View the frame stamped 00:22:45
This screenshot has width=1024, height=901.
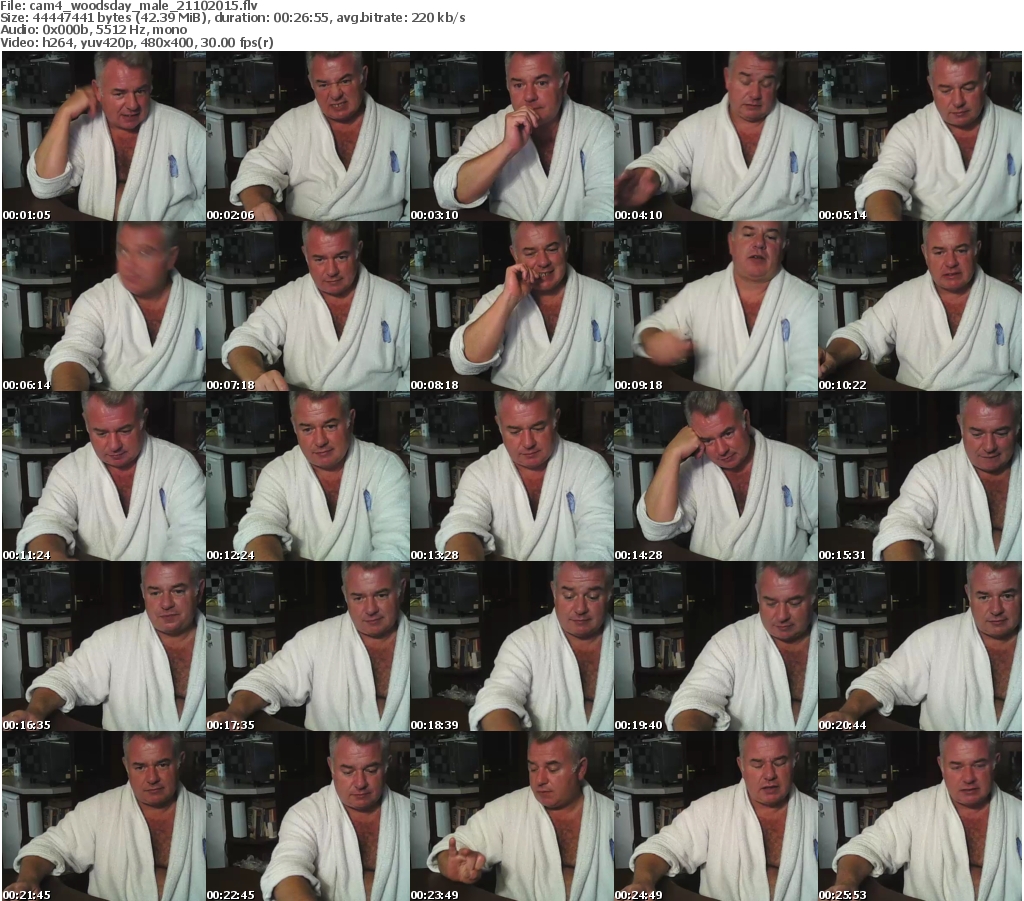[308, 816]
